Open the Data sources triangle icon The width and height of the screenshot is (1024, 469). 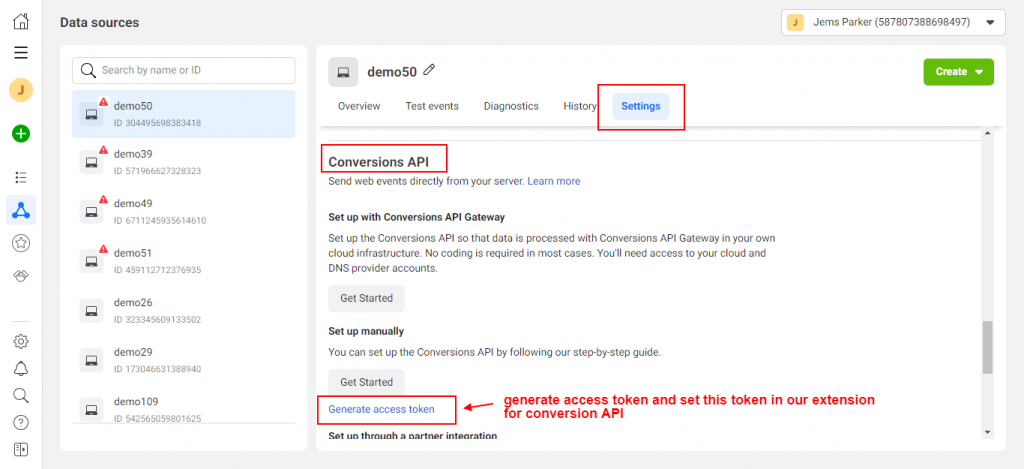coord(21,210)
